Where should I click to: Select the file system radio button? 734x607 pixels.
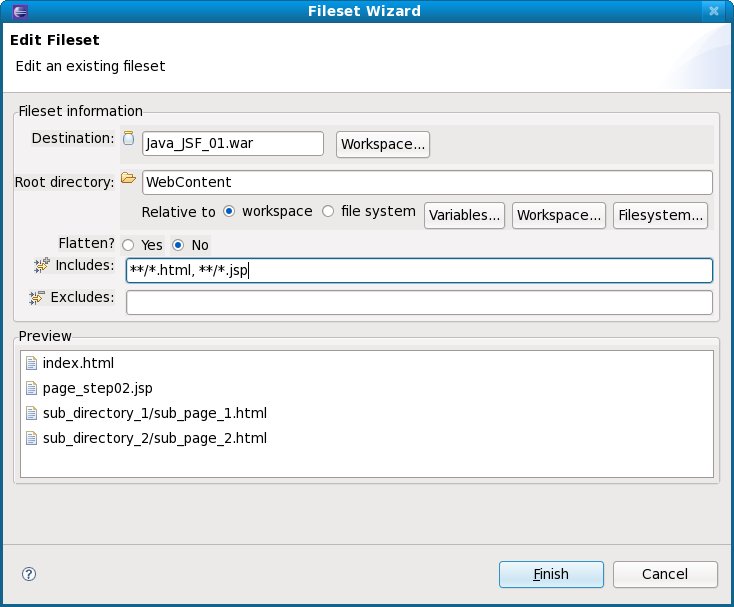[328, 212]
